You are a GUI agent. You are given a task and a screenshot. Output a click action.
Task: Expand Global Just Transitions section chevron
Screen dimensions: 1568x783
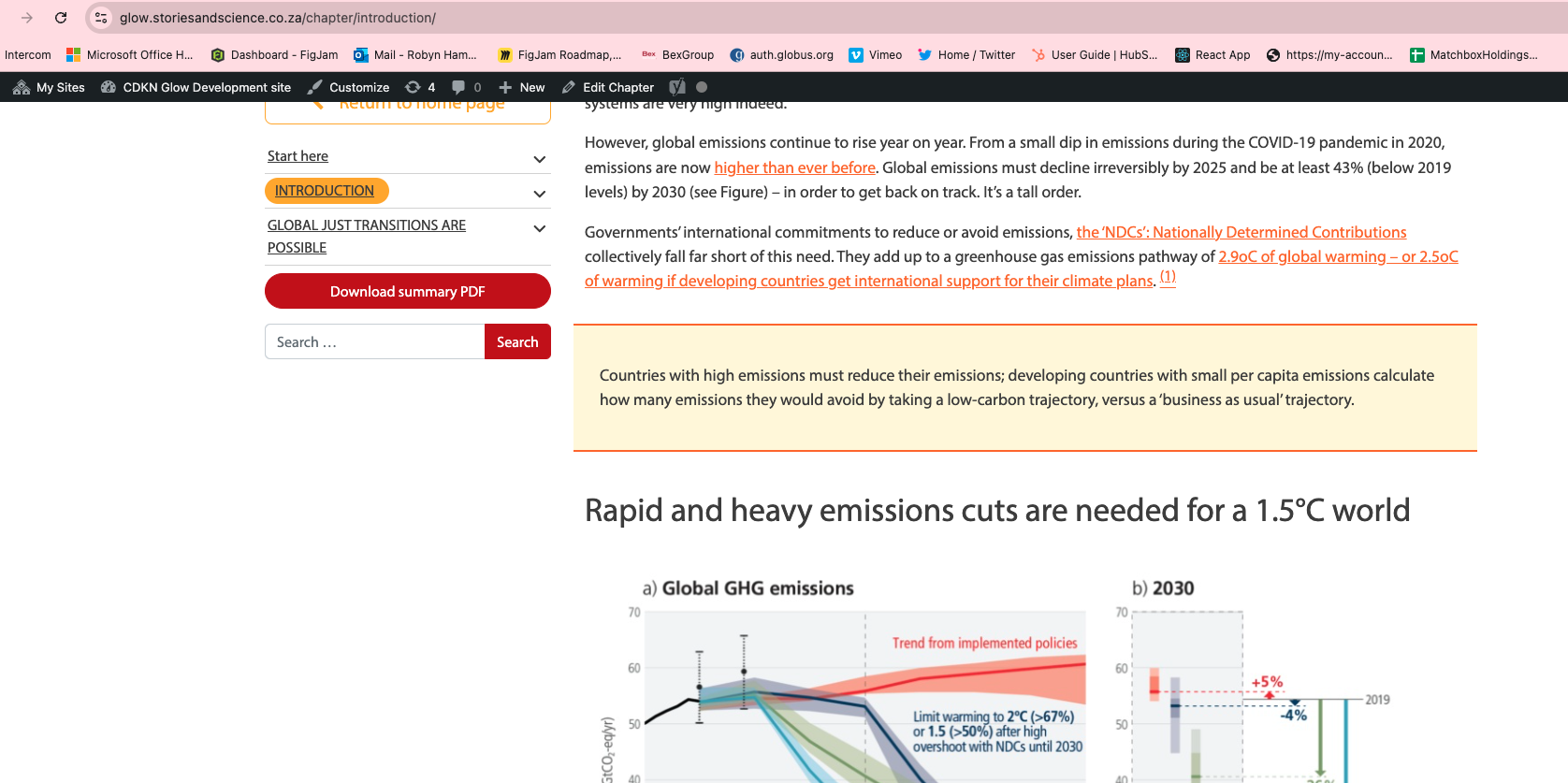[x=539, y=228]
